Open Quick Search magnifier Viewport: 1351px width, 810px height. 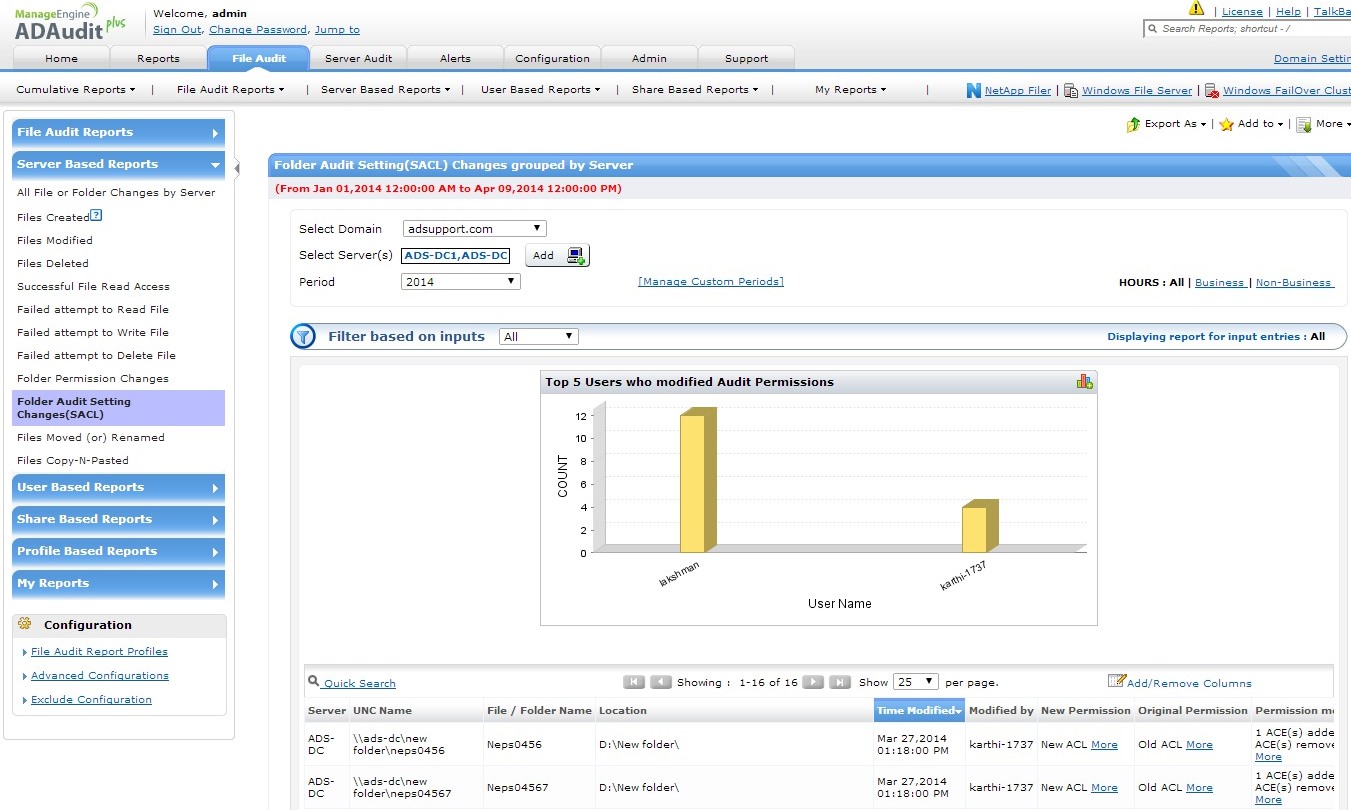[314, 682]
